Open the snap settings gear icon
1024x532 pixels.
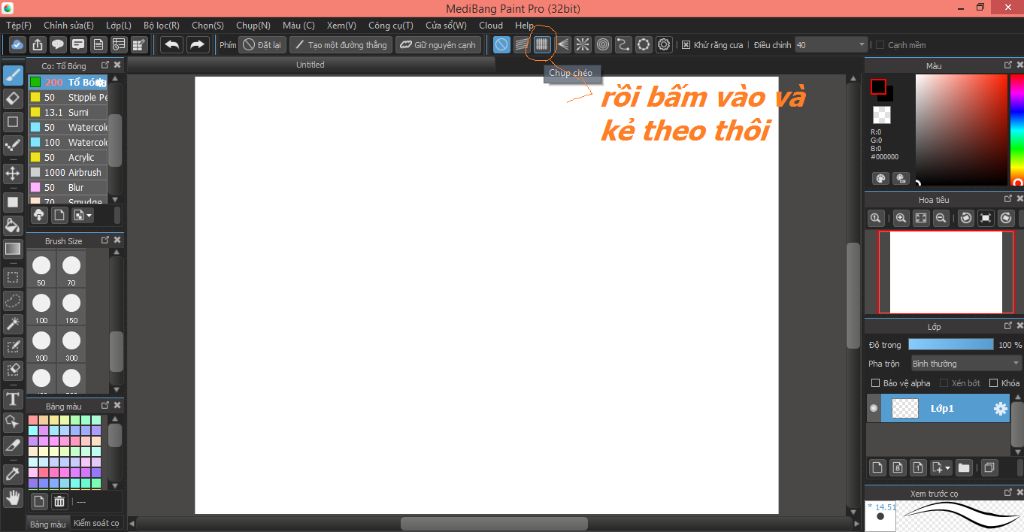664,44
